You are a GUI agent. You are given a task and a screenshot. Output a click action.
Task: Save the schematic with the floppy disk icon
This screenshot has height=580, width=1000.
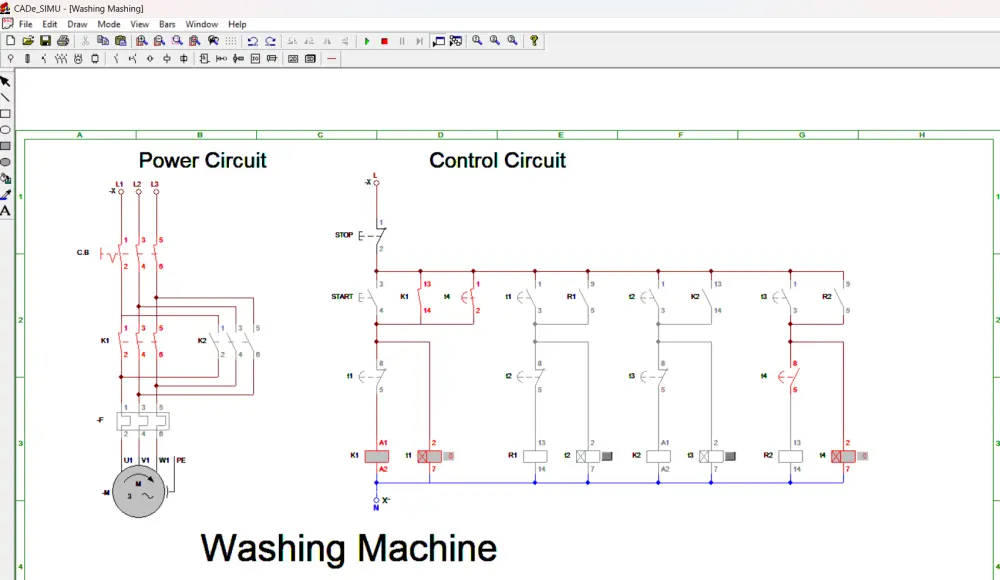(45, 41)
